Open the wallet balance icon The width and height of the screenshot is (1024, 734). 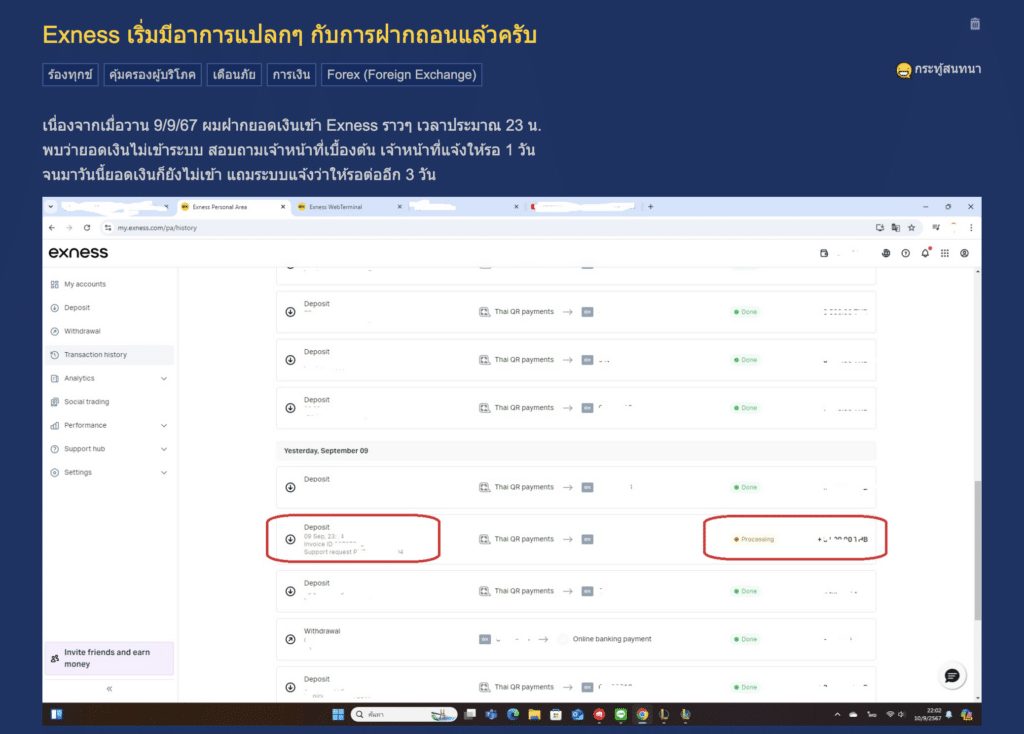(x=824, y=253)
